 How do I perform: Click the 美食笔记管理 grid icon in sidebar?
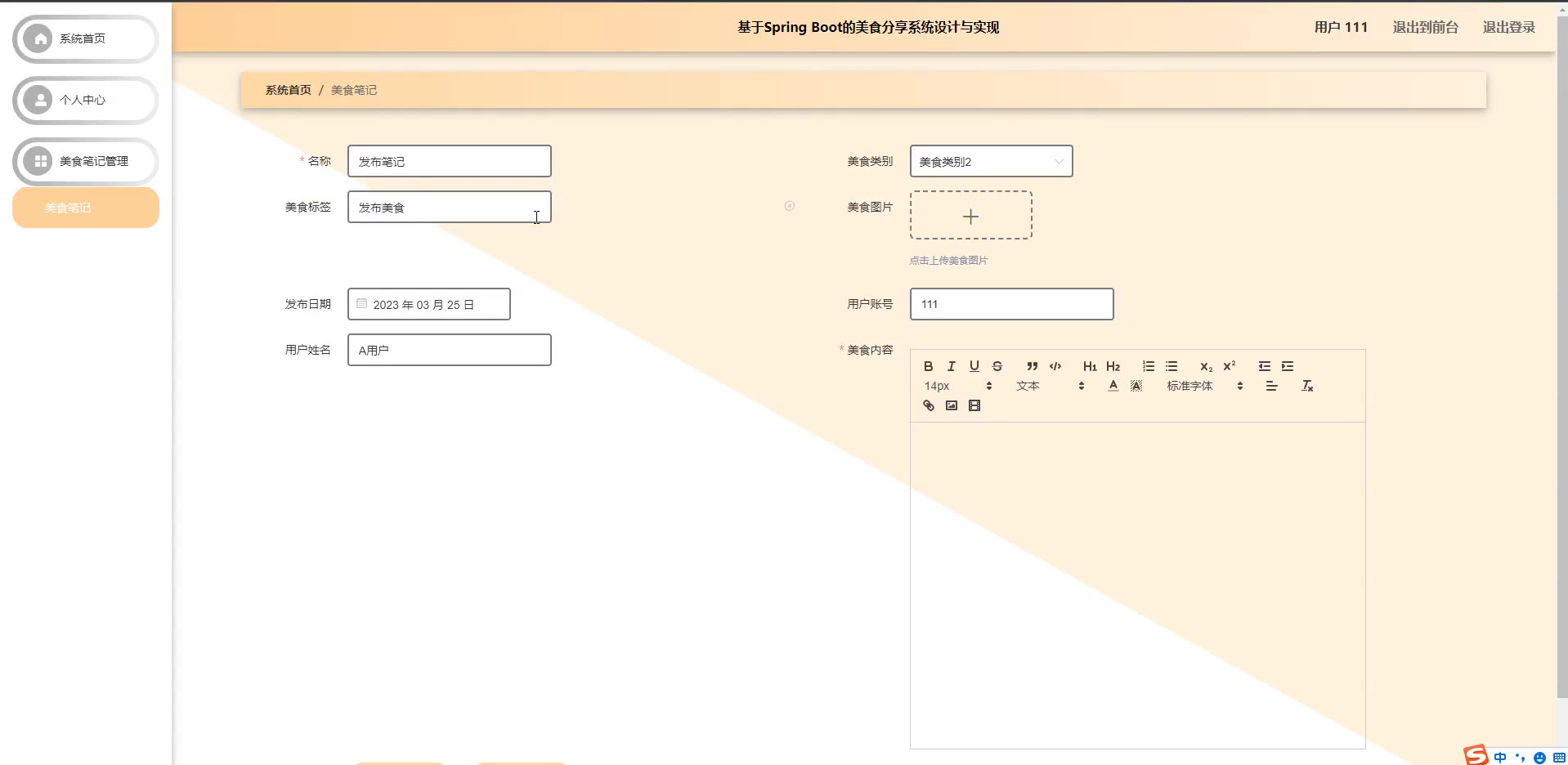(x=38, y=161)
